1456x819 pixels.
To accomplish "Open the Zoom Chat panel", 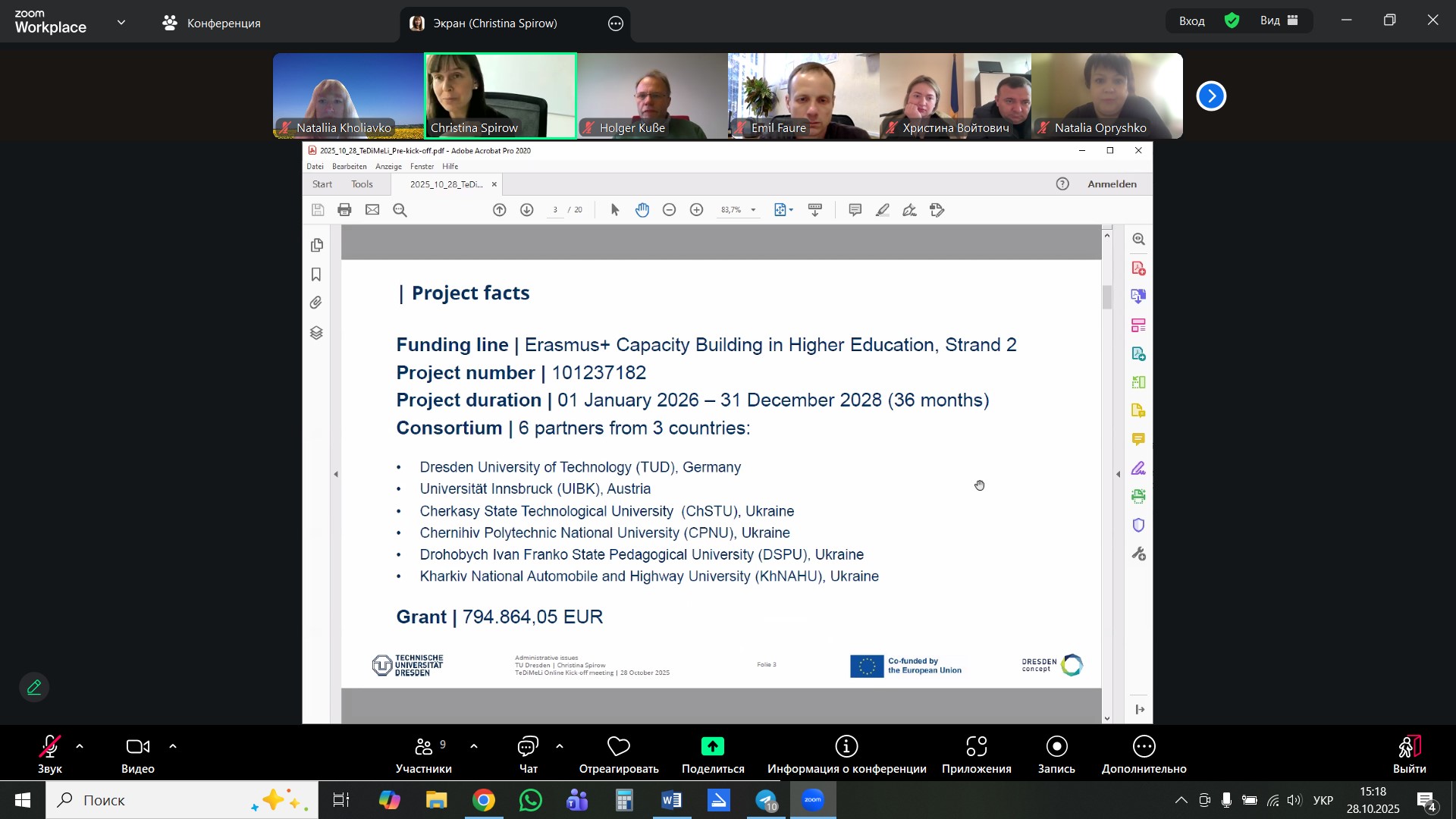I will (528, 755).
